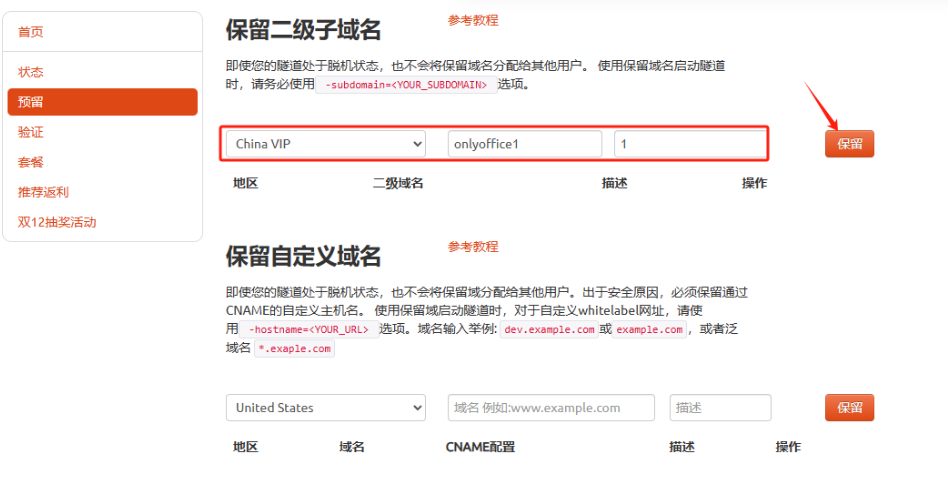Expand the China VIP region dropdown
This screenshot has height=489, width=948.
tap(325, 144)
